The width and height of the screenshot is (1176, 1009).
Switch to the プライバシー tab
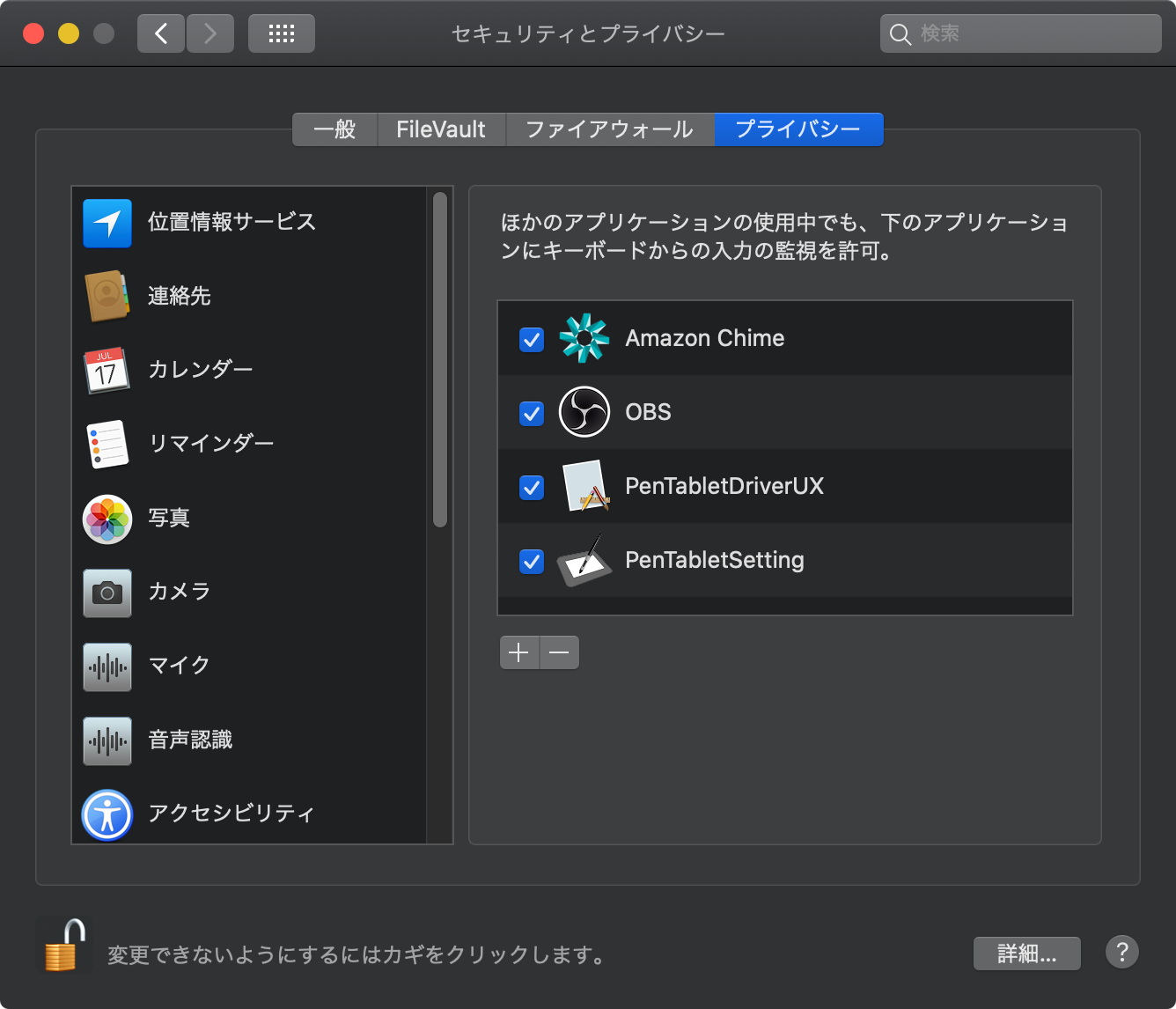[798, 129]
